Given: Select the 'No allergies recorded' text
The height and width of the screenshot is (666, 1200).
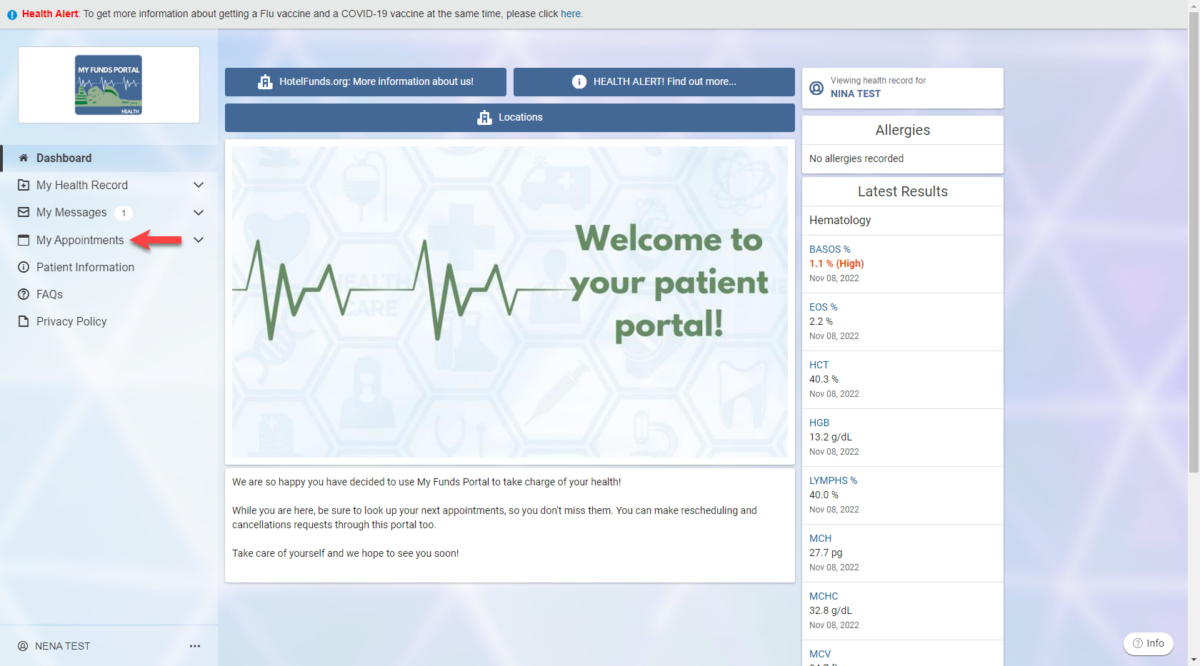Looking at the screenshot, I should coord(856,158).
